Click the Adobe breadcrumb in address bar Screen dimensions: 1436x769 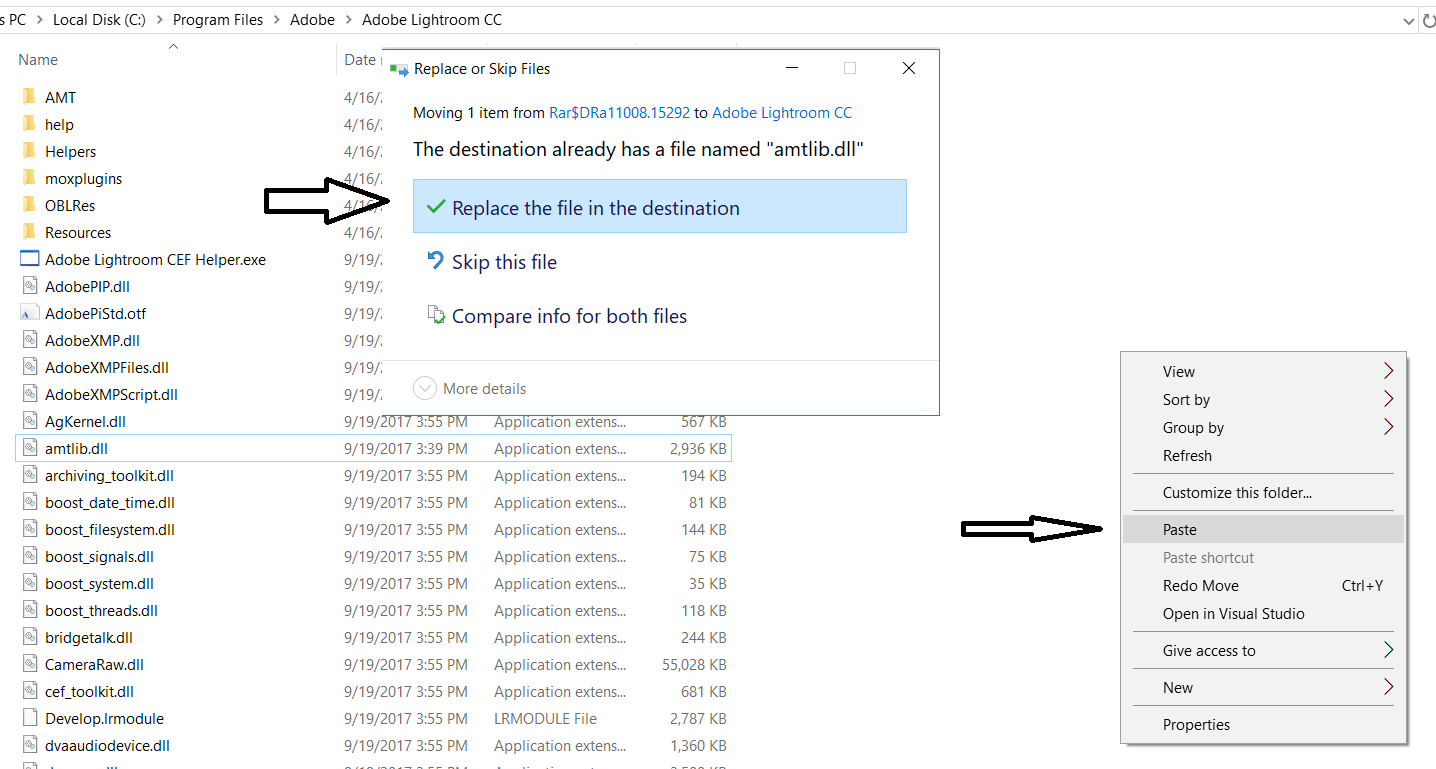312,20
